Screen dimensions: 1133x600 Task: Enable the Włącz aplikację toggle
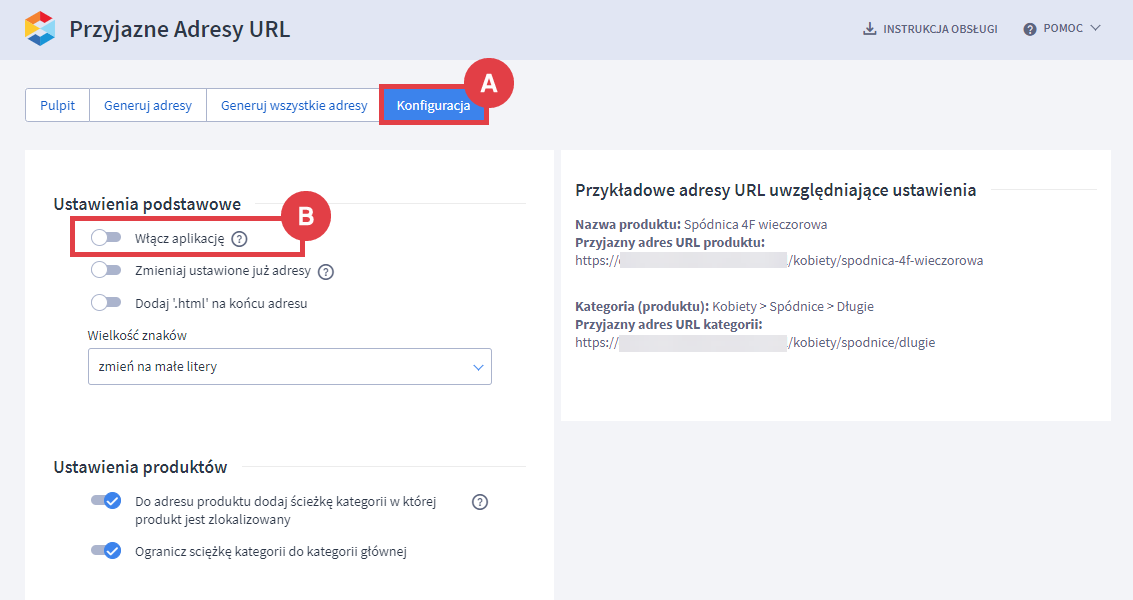(105, 238)
